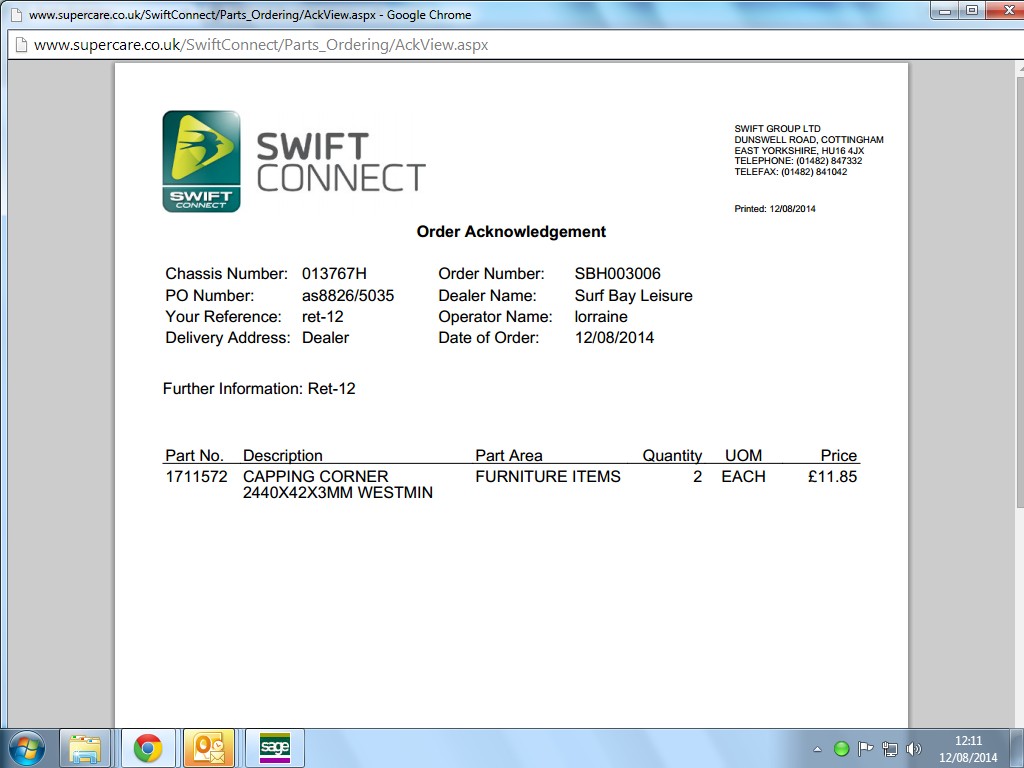Image resolution: width=1024 pixels, height=768 pixels.
Task: Open the taskbar clock showing 12:11
Action: [968, 749]
